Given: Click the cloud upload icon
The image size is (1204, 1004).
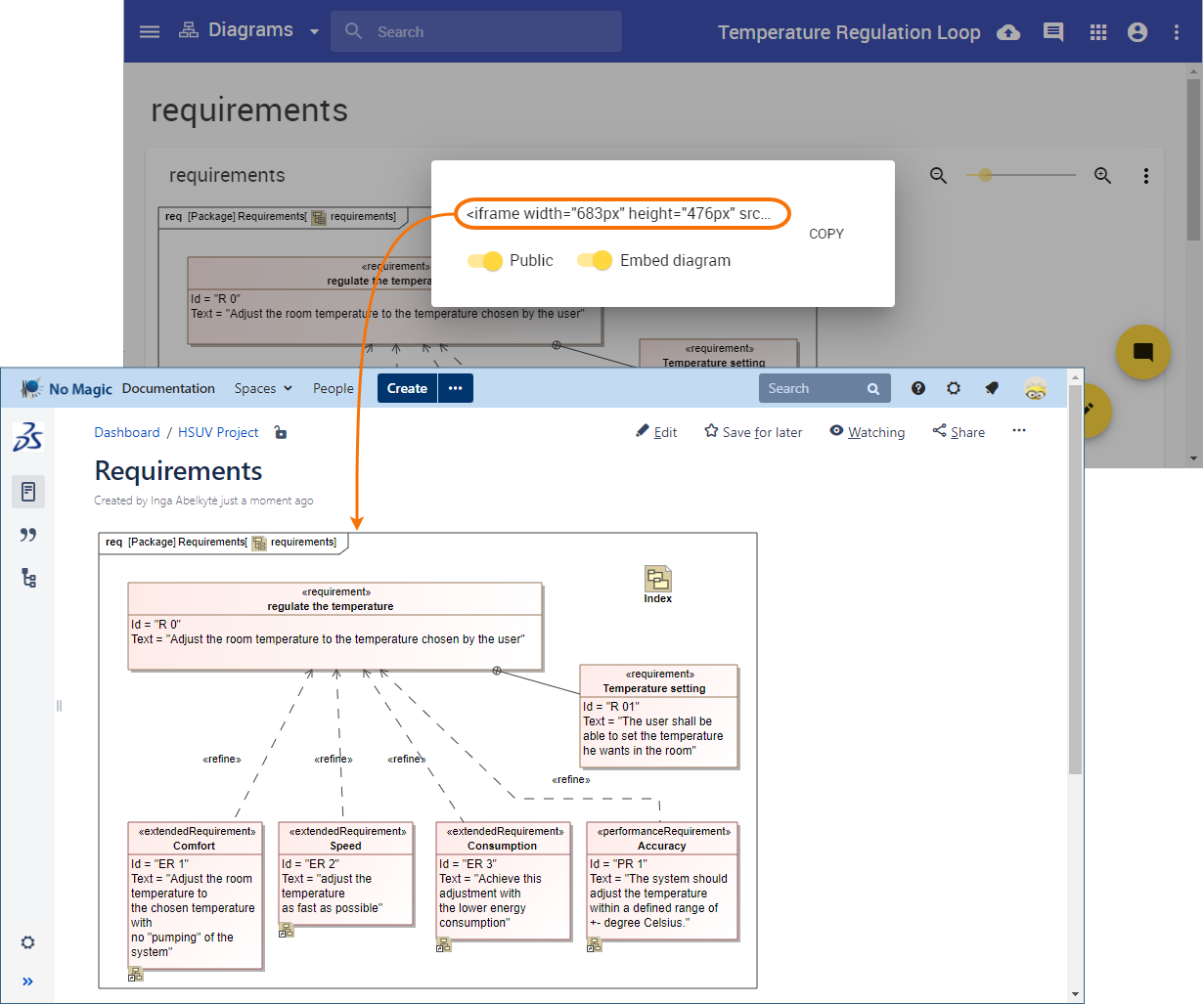Looking at the screenshot, I should 1008,32.
